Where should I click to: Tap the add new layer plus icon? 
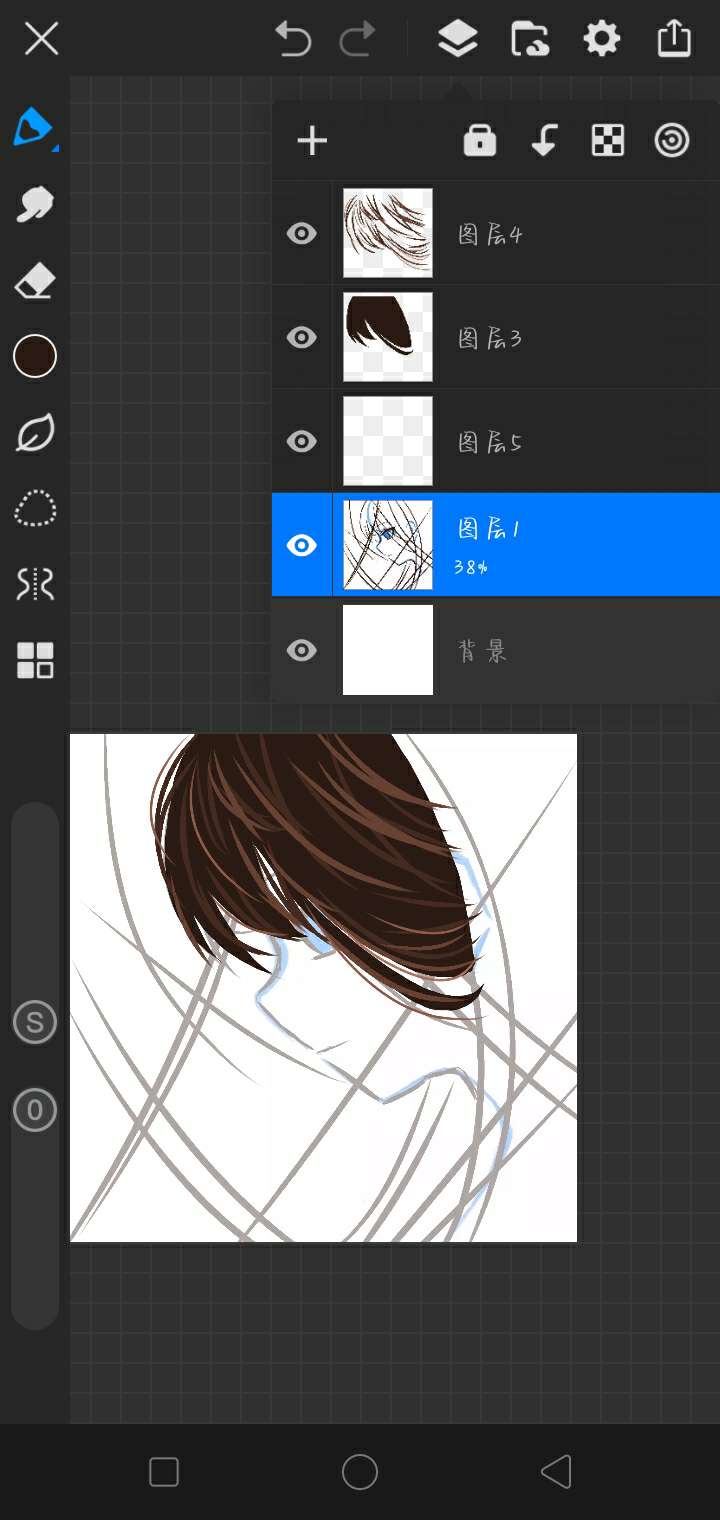312,141
